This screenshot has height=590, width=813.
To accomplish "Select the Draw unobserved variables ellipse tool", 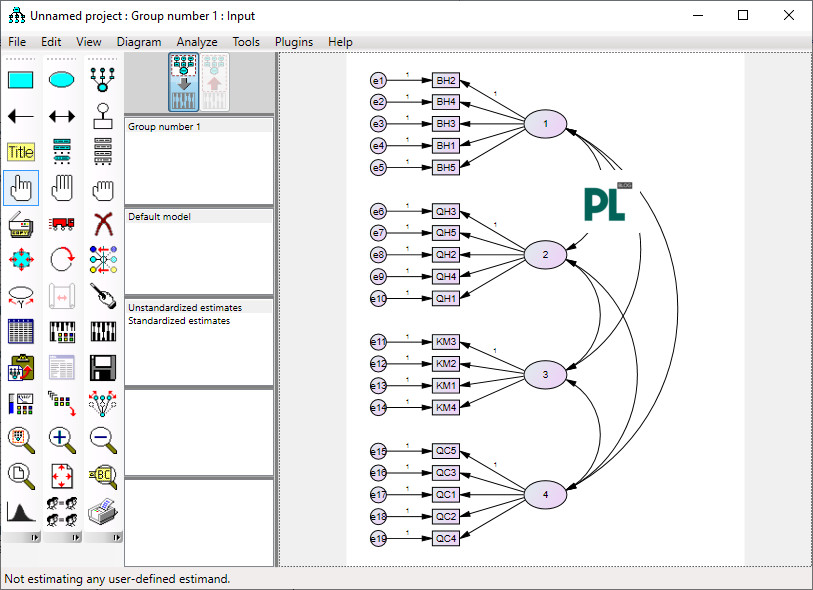I will click(61, 78).
